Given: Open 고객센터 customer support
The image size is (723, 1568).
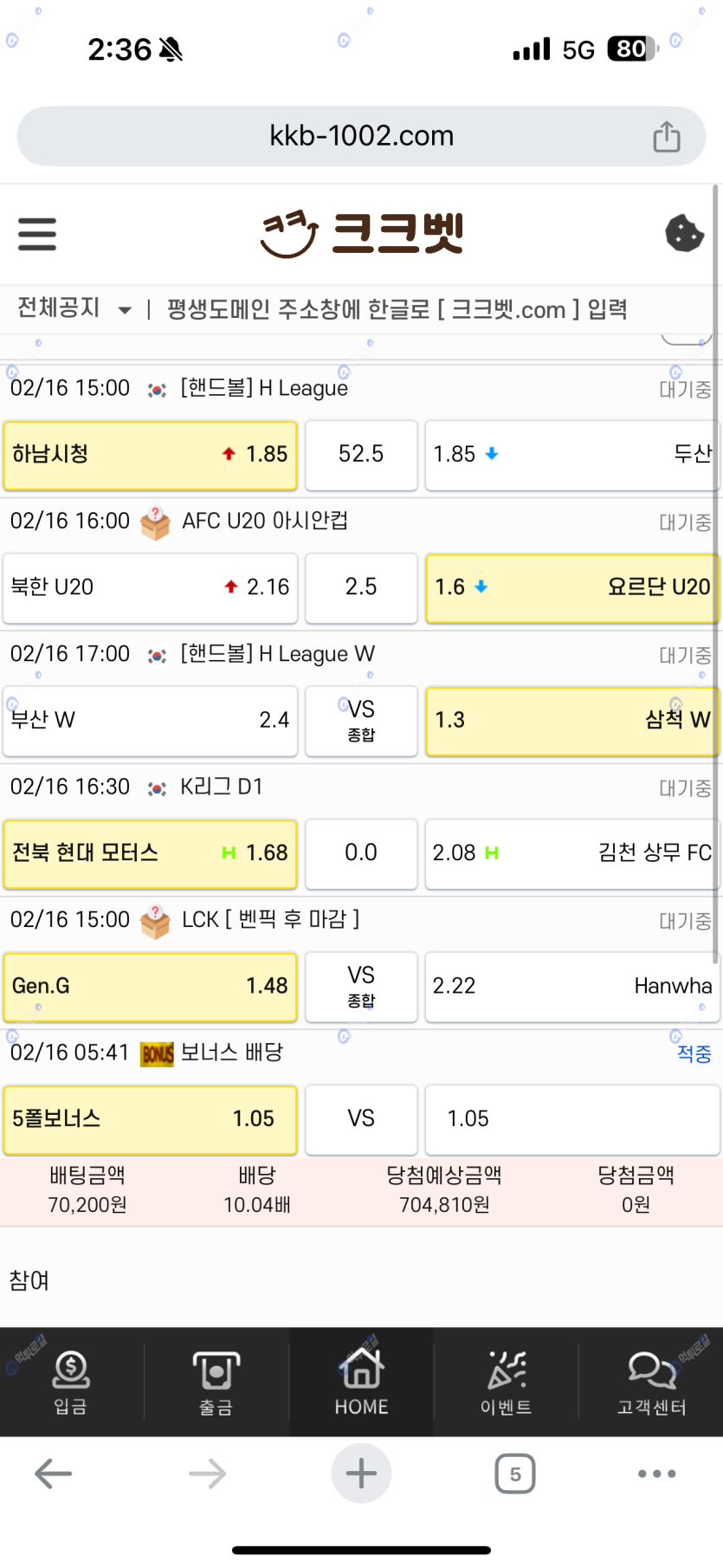Looking at the screenshot, I should 651,1383.
